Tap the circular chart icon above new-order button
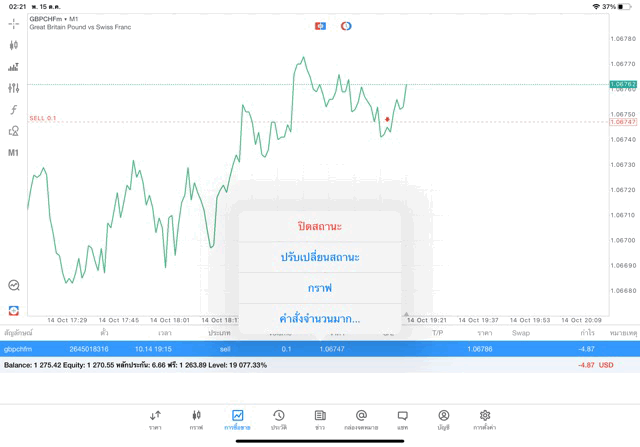This screenshot has height=447, width=640. (14, 285)
